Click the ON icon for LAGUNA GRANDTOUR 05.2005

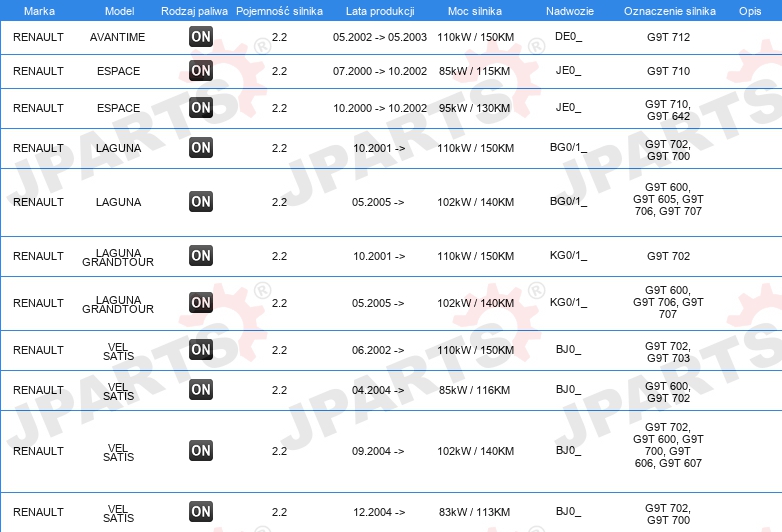(x=201, y=303)
